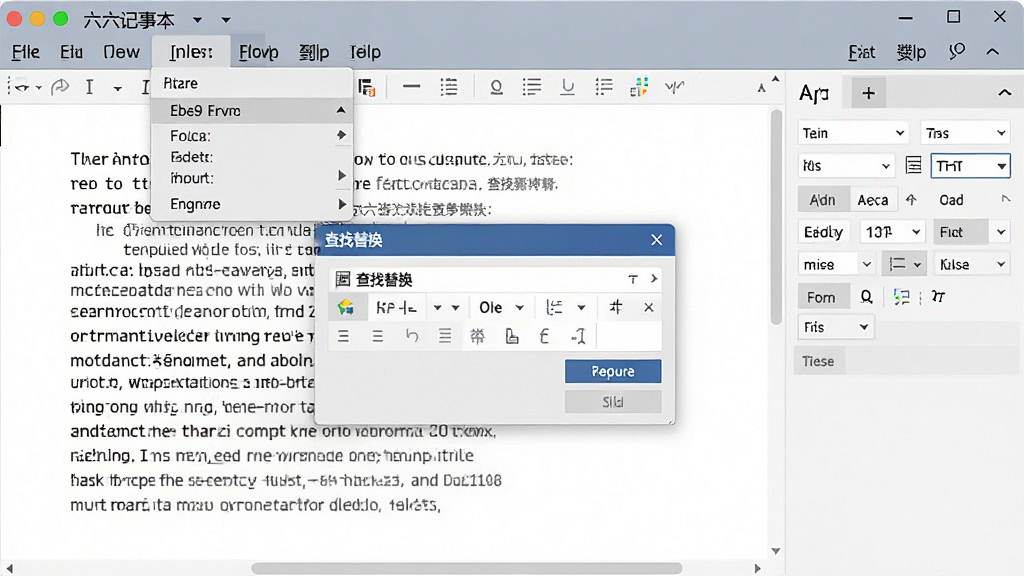The height and width of the screenshot is (576, 1024).
Task: Select the Aeca toggle in side panel
Action: pyautogui.click(x=873, y=200)
